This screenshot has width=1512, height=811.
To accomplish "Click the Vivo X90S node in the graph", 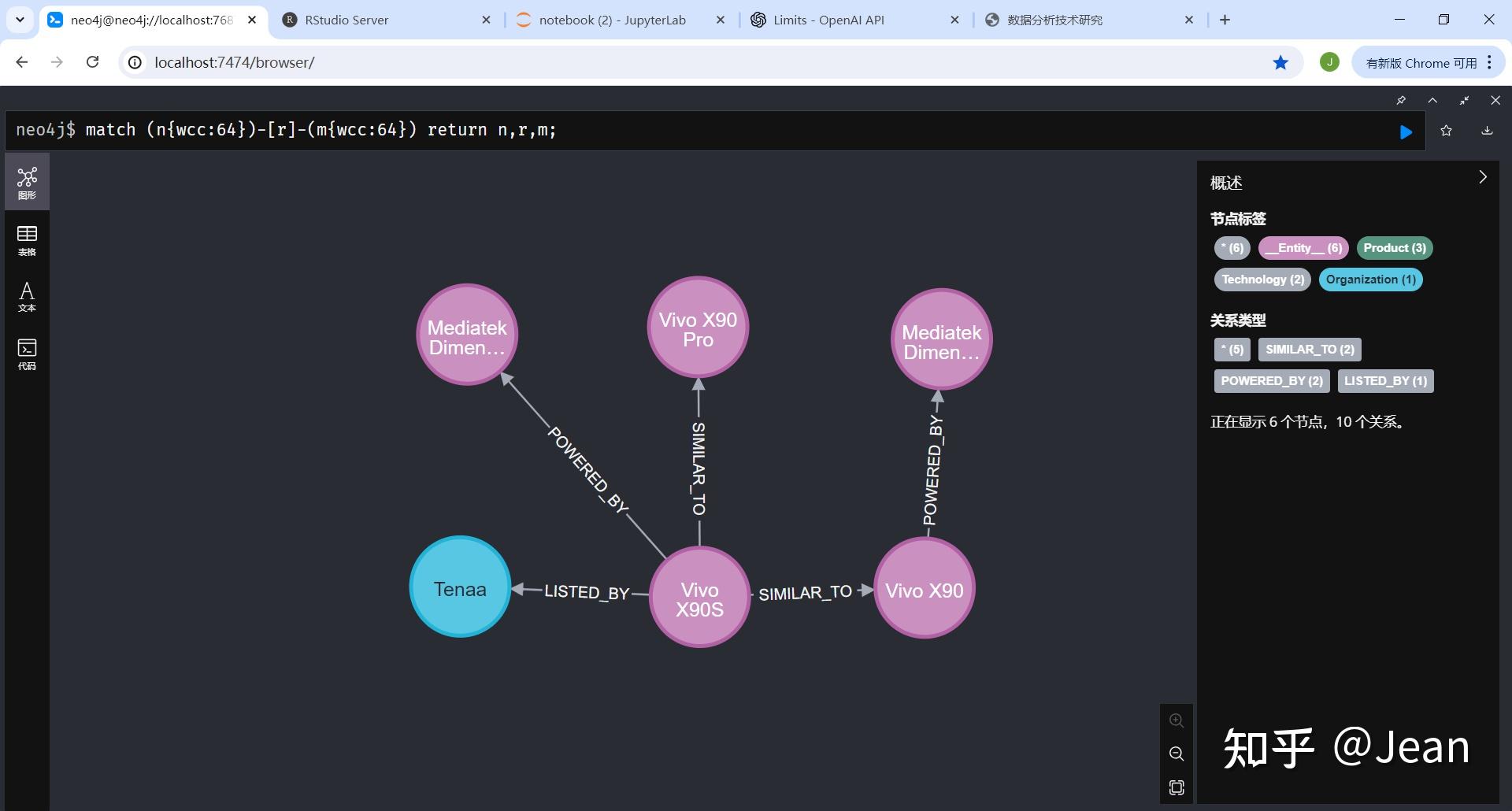I will 699,598.
